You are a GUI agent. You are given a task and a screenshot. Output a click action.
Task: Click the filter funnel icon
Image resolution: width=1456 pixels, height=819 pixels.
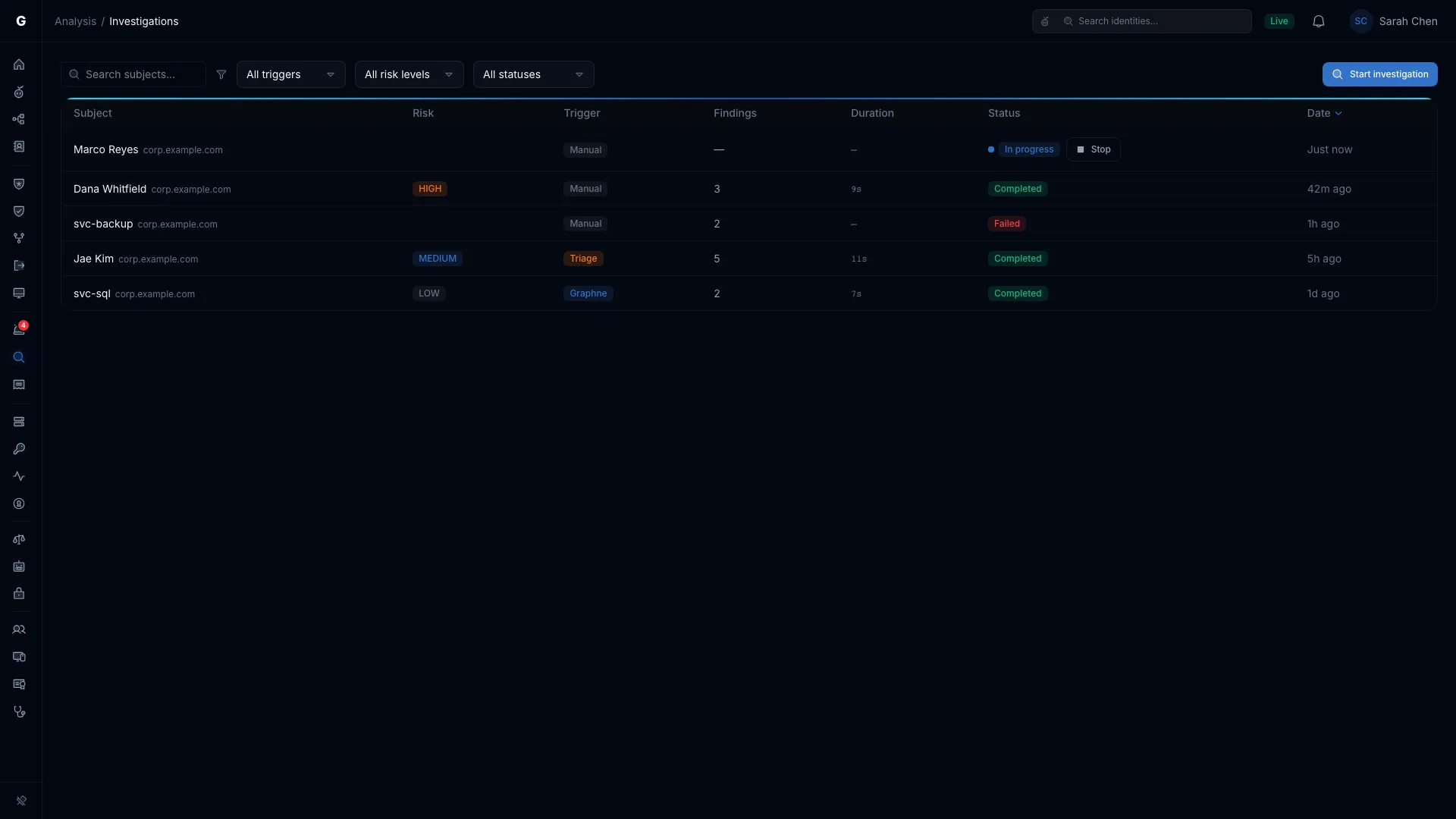click(x=221, y=74)
